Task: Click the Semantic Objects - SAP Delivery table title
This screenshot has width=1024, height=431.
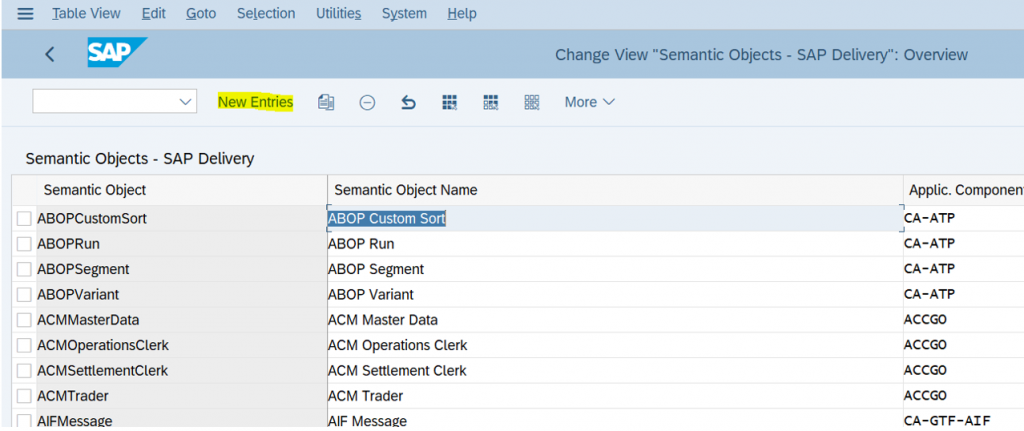Action: tap(140, 159)
